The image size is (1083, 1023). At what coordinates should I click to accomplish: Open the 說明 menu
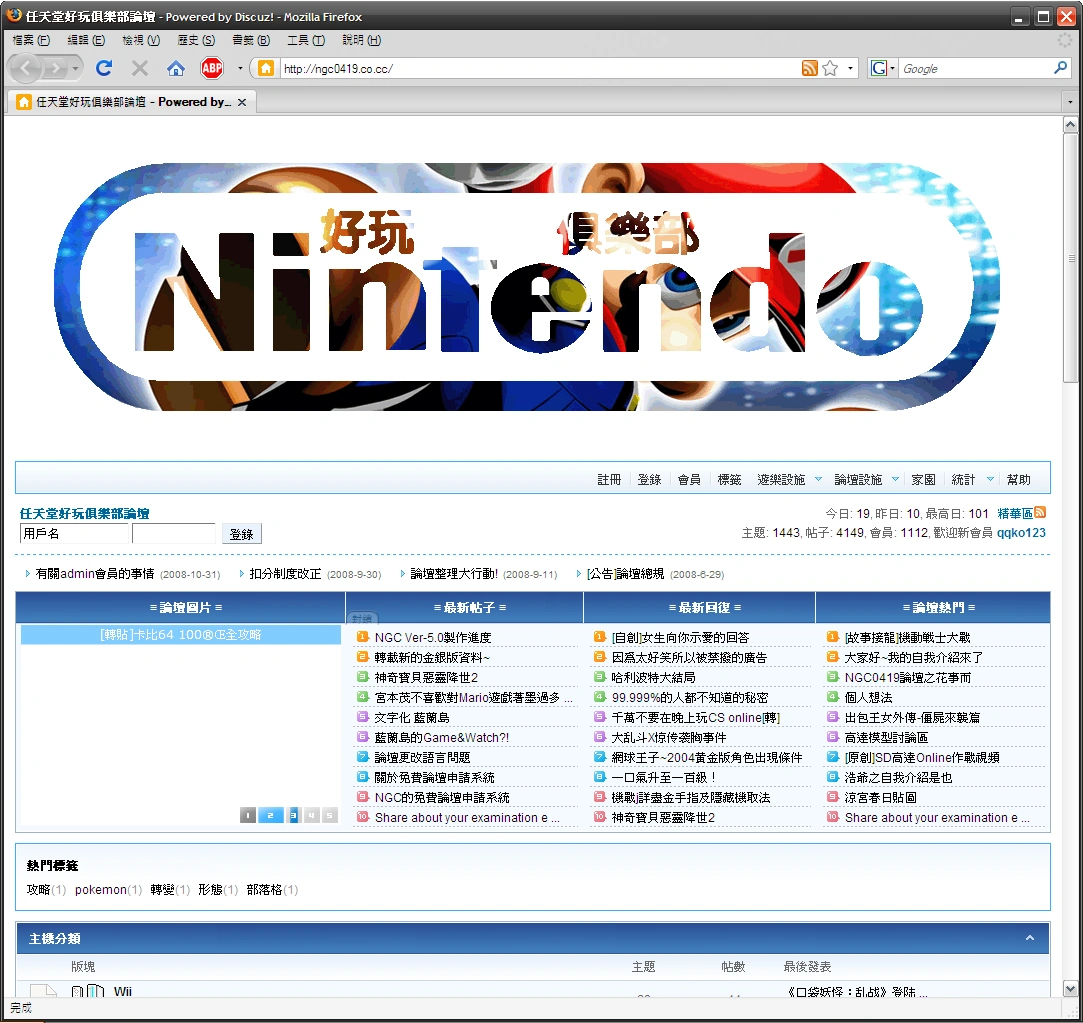tap(361, 40)
